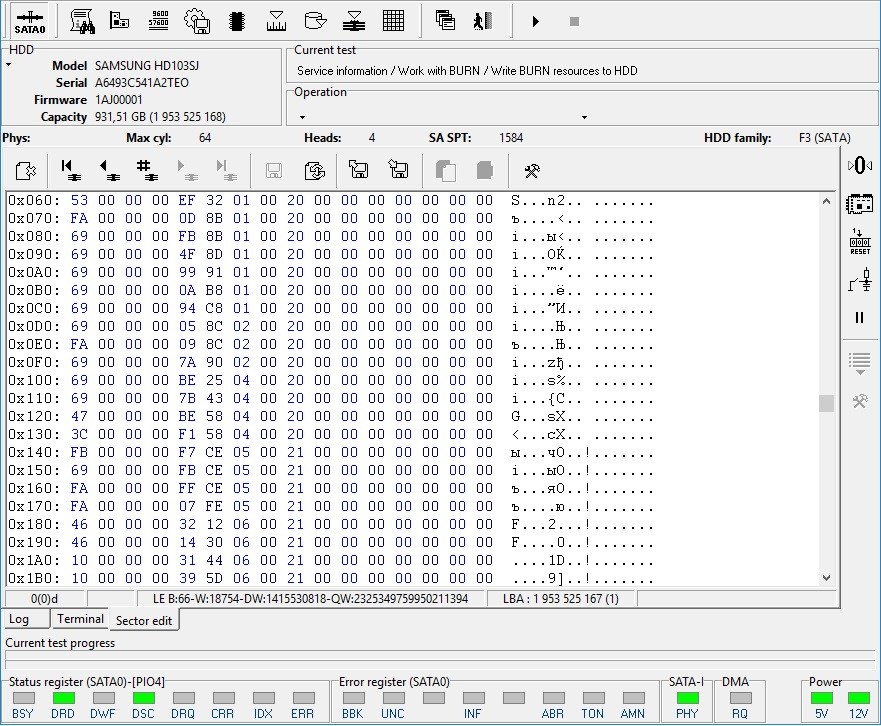The width and height of the screenshot is (881, 726).
Task: Stop the test with the square button
Action: tap(574, 21)
